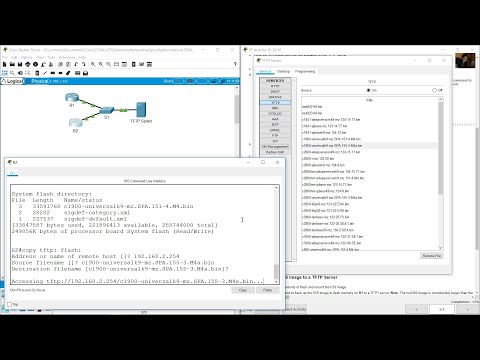Select c1900 SPA.151-4.M4.bin file in TFTP list
The width and height of the screenshot is (480, 360).
tap(369, 139)
